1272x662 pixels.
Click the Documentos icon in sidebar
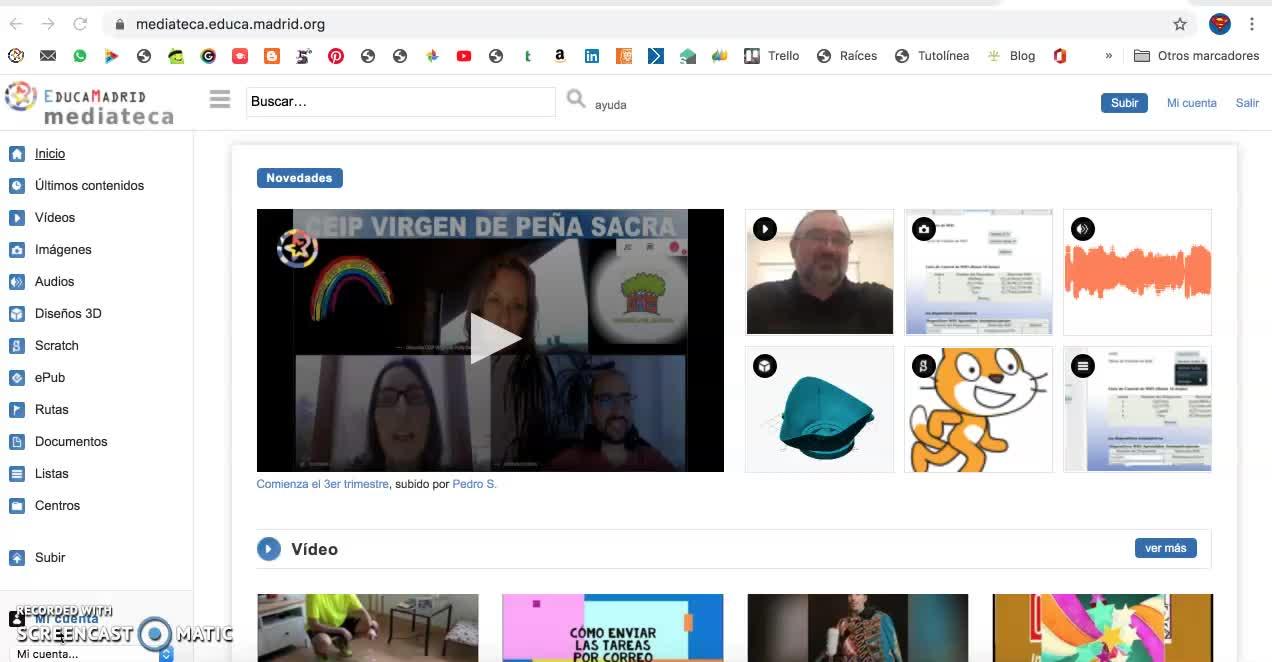point(16,442)
